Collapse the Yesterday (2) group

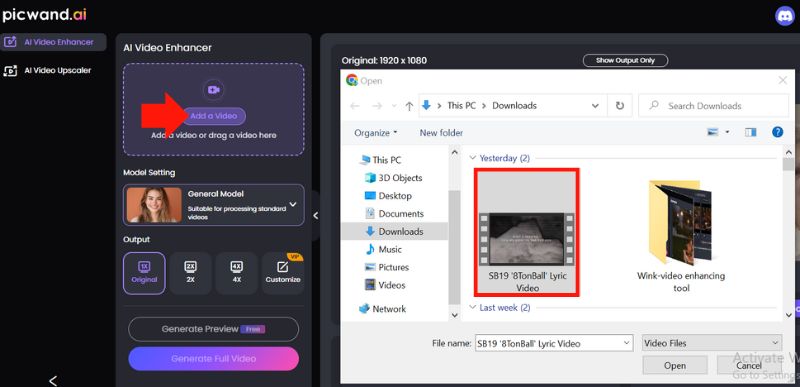pos(473,158)
